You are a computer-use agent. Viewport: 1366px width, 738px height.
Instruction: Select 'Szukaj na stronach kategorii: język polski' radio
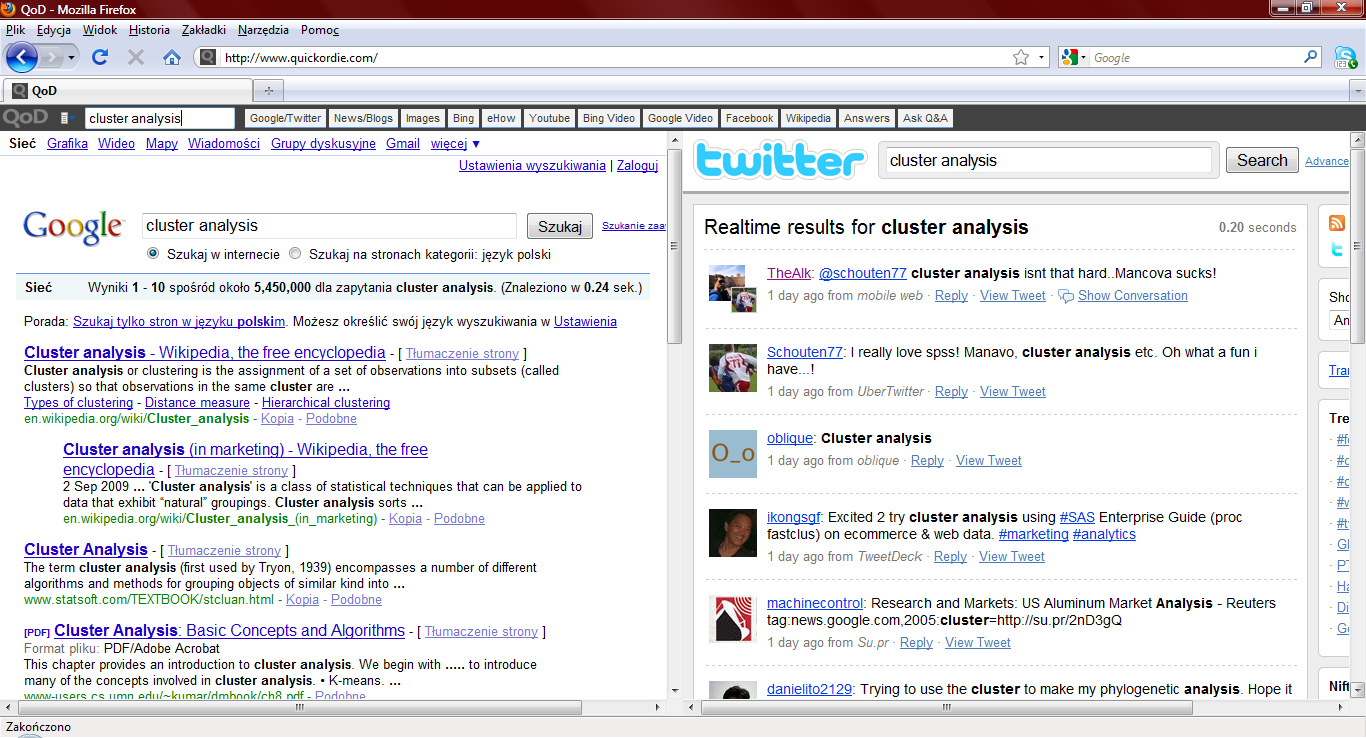click(295, 254)
